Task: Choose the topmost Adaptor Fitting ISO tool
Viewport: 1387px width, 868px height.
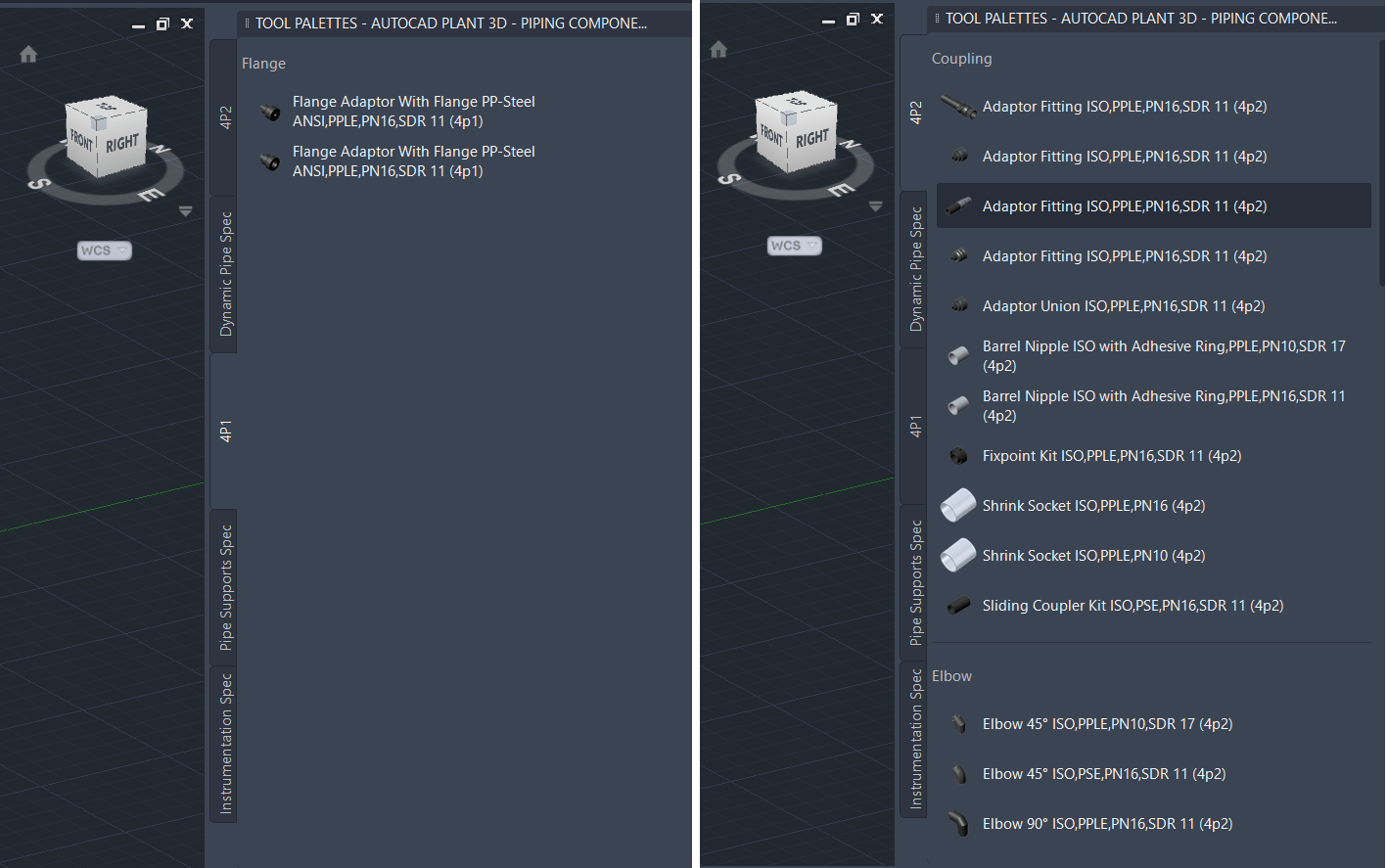Action: coord(1154,107)
